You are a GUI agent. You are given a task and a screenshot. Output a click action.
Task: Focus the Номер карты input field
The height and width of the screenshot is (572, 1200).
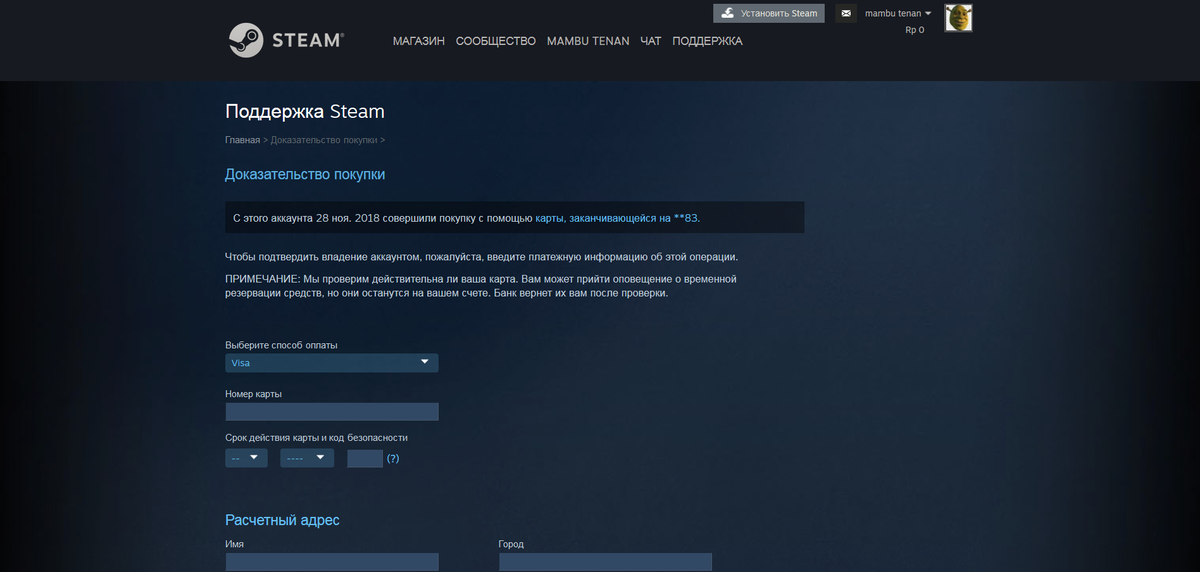pos(332,412)
